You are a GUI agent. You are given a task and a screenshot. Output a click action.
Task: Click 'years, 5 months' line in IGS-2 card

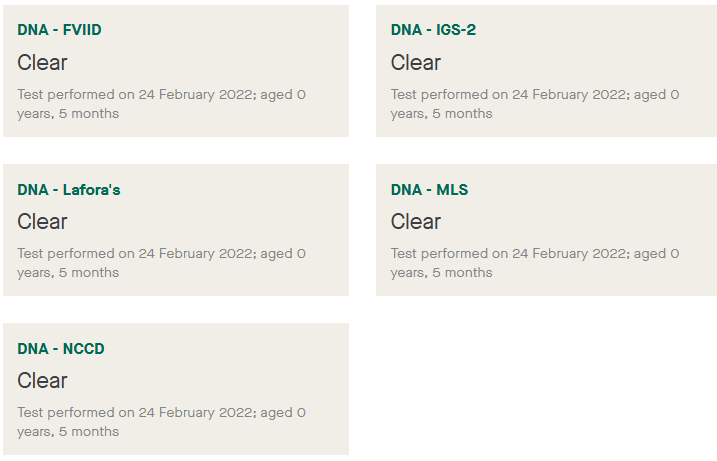point(442,114)
